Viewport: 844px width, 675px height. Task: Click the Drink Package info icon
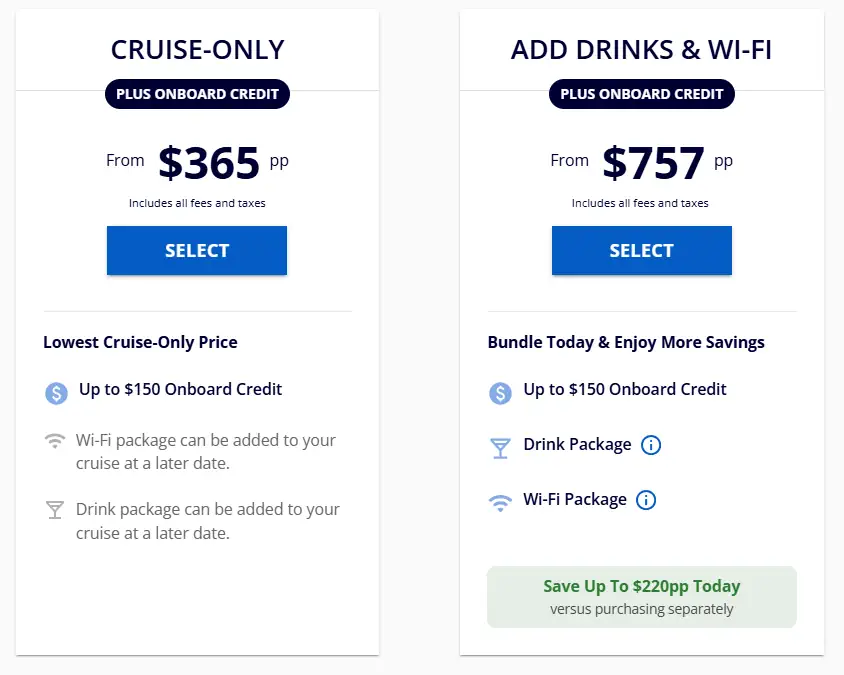[651, 445]
